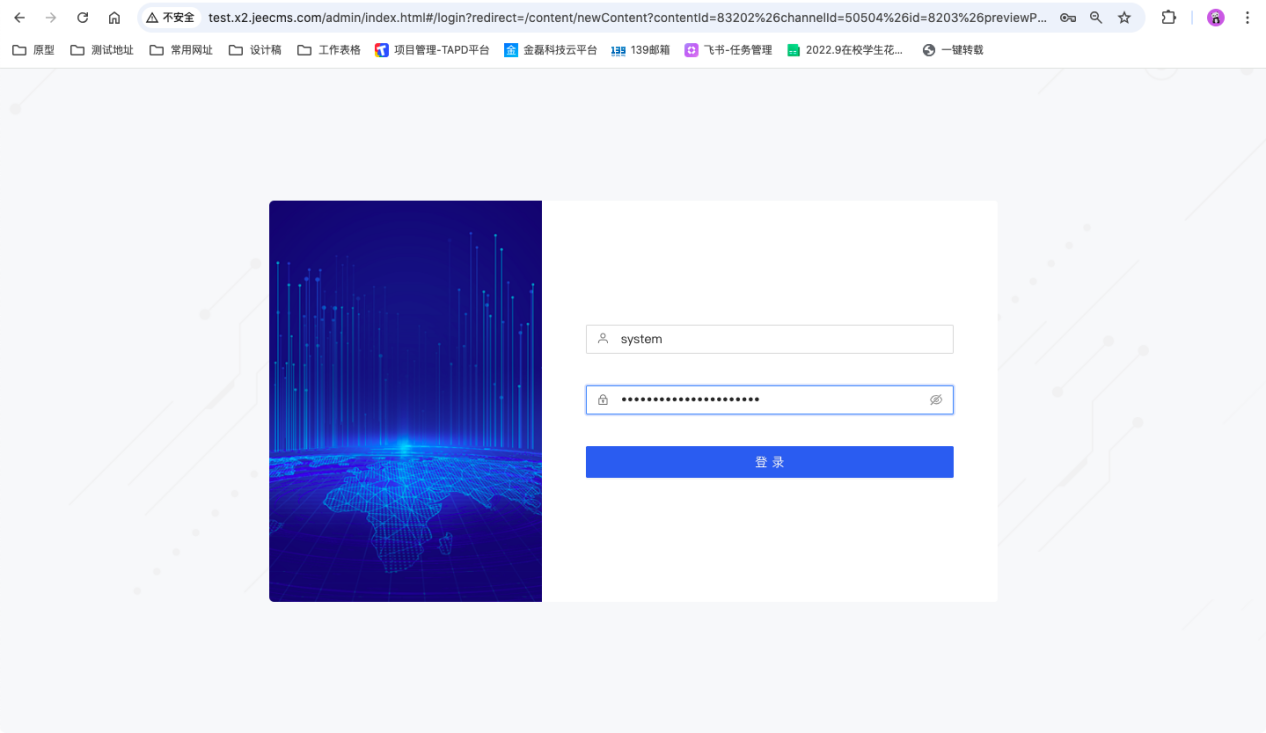
Task: Reload the page with the refresh icon
Action: [83, 18]
